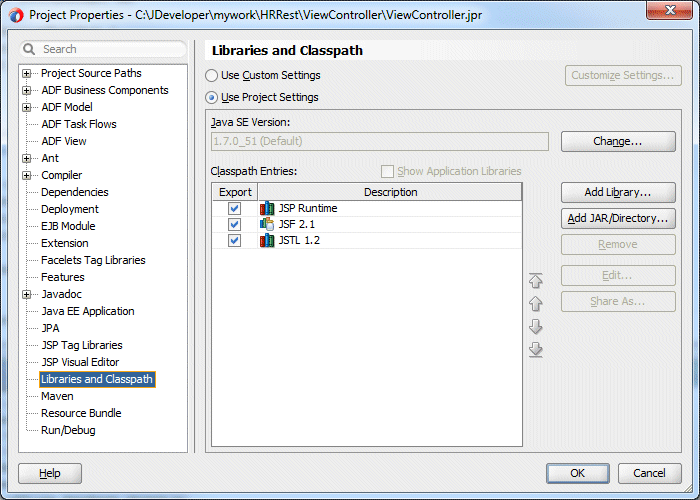This screenshot has height=500, width=700.
Task: Select the JSF 2.1 row text
Action: click(x=297, y=224)
